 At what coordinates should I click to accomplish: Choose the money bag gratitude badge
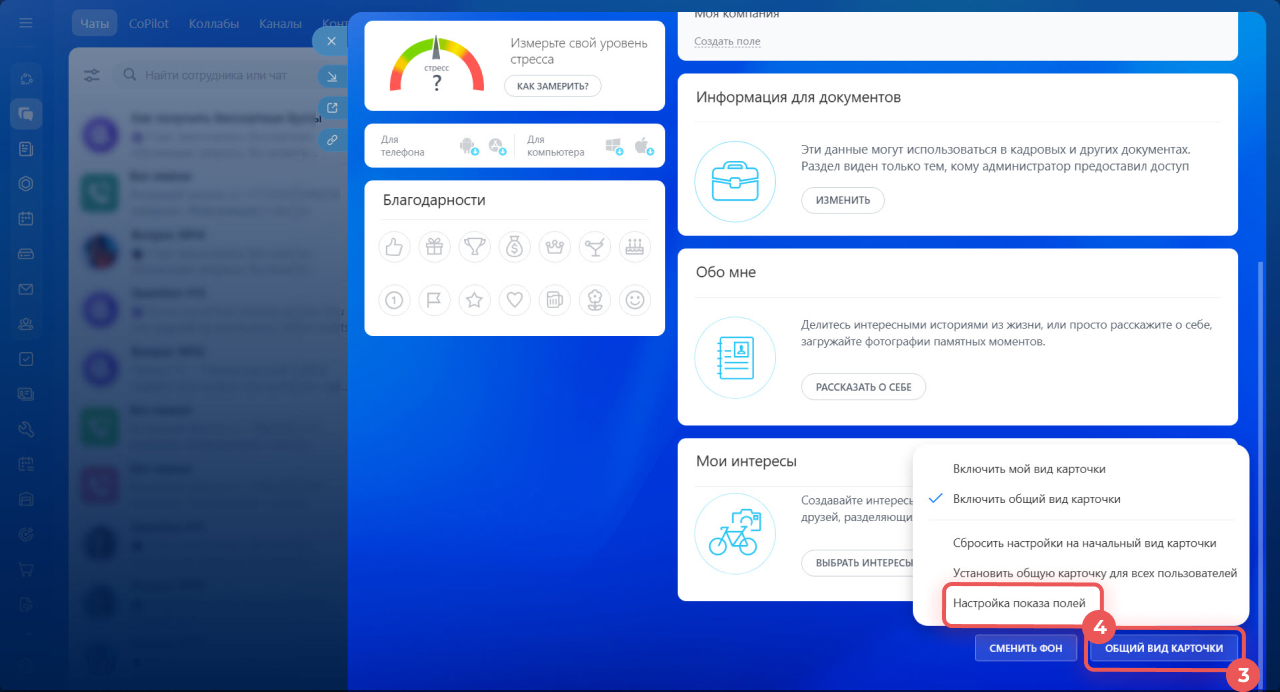tap(514, 247)
